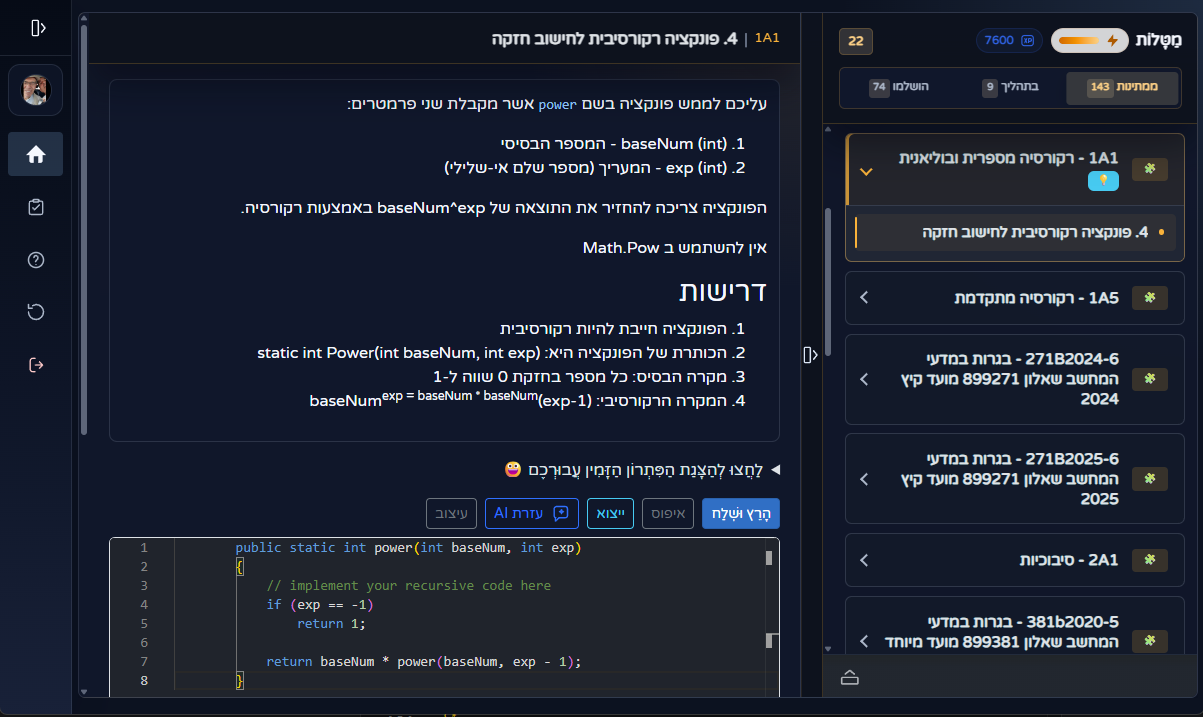Image resolution: width=1203 pixels, height=717 pixels.
Task: Expand the 271B2025-6 exam group chevron
Action: point(864,479)
